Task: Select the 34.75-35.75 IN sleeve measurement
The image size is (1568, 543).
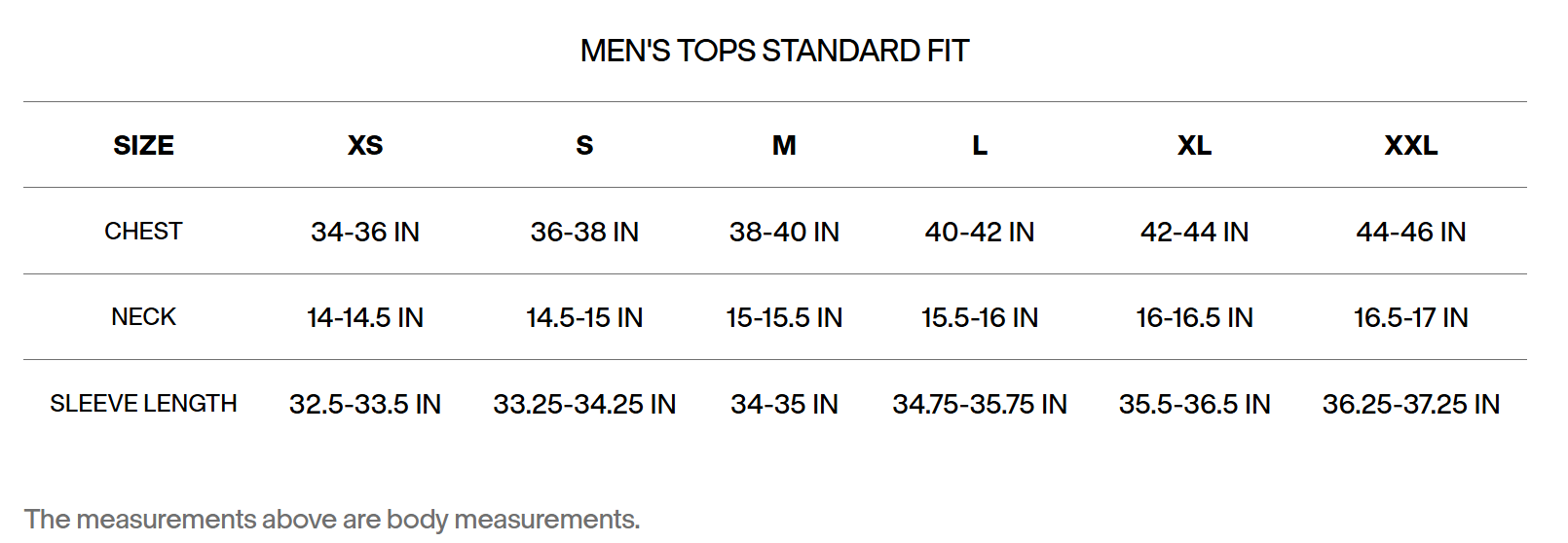Action: click(980, 404)
